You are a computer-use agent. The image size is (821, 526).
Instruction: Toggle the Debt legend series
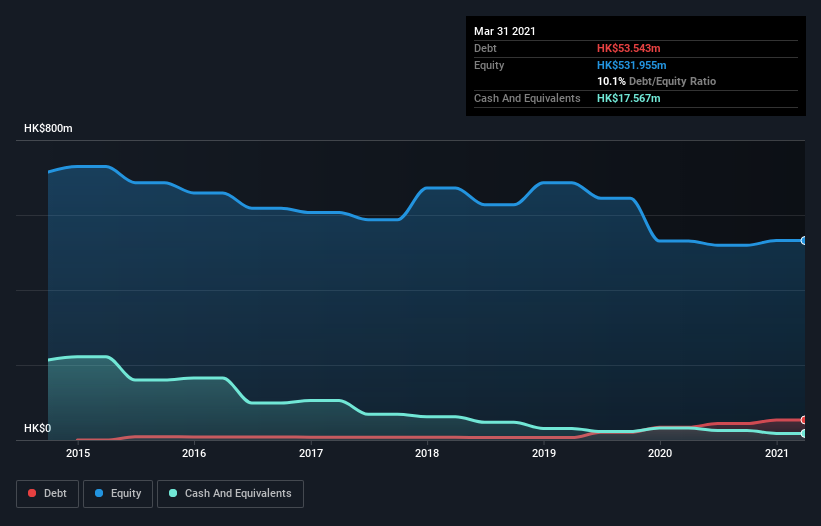46,493
